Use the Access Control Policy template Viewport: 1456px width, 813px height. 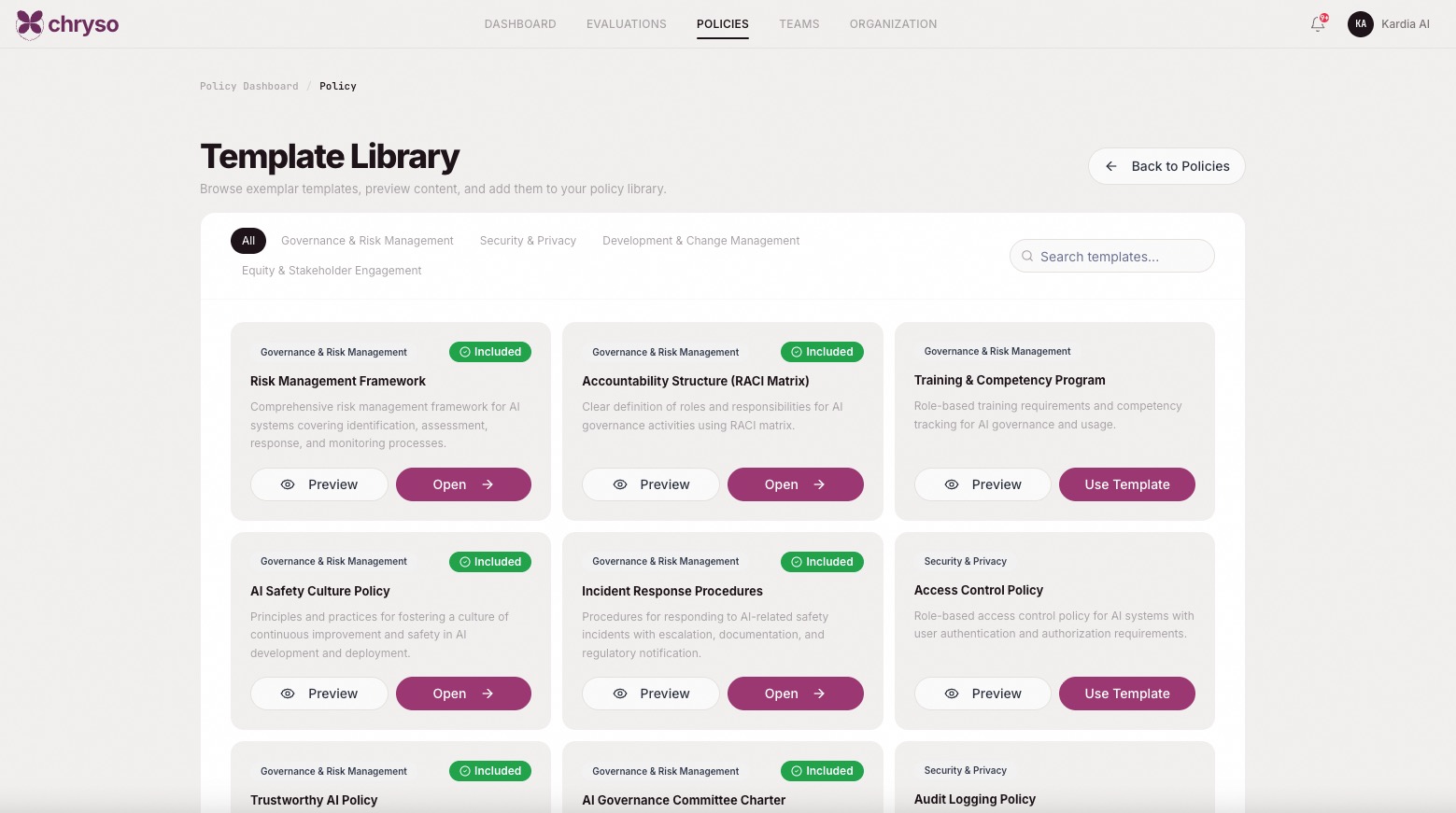pos(1126,694)
